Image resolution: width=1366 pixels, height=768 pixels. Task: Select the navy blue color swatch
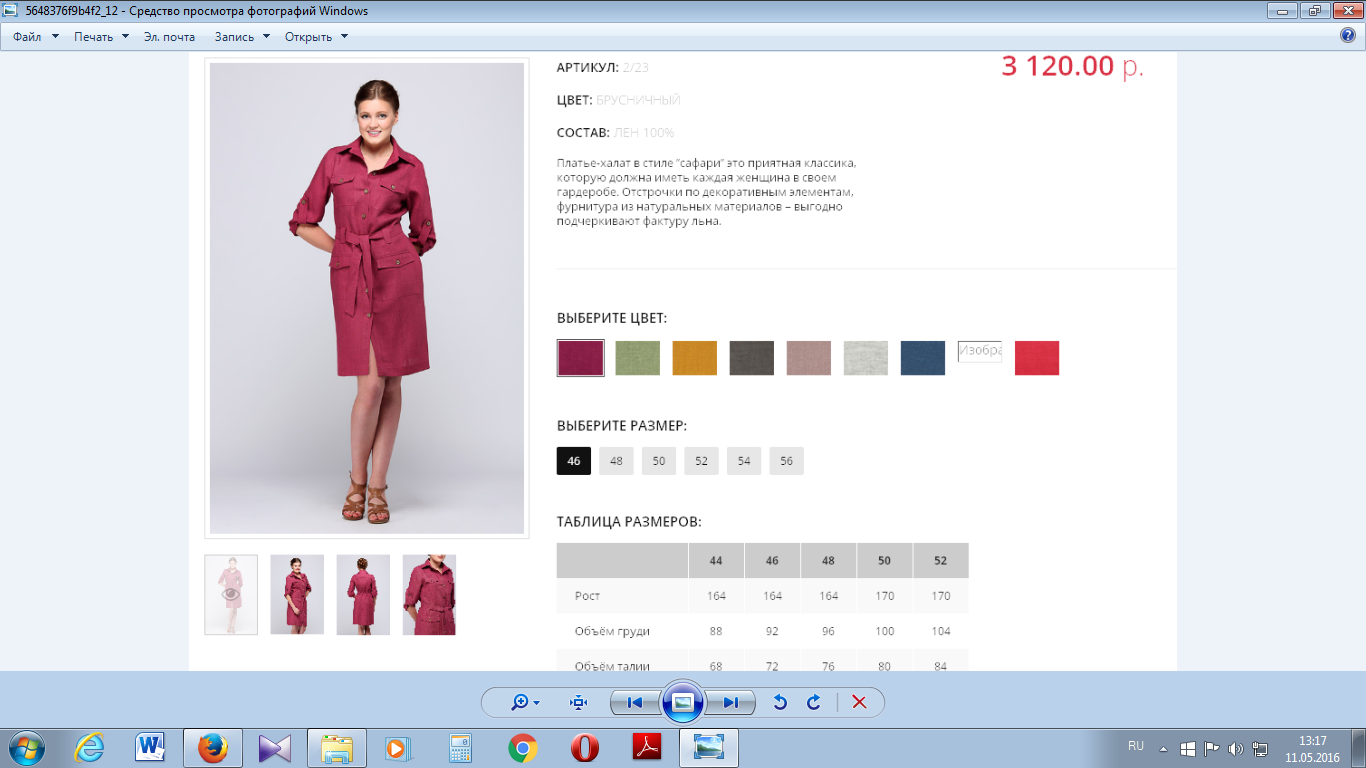923,358
